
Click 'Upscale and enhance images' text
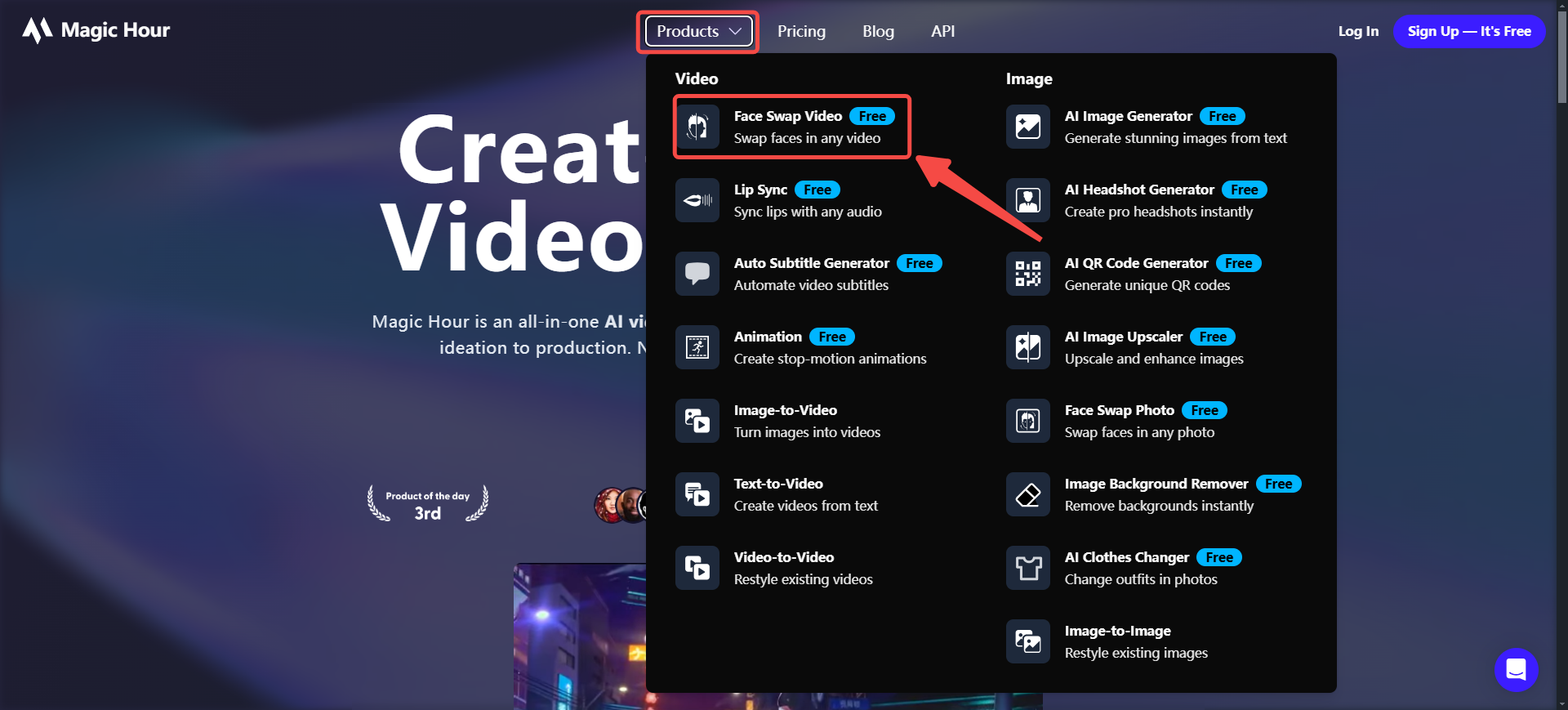pyautogui.click(x=1154, y=359)
